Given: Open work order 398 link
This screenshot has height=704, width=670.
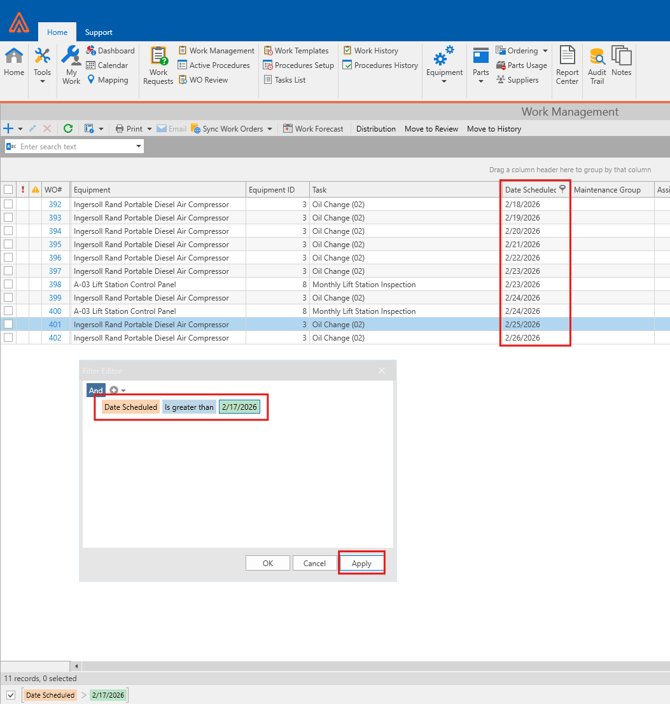Looking at the screenshot, I should (55, 284).
